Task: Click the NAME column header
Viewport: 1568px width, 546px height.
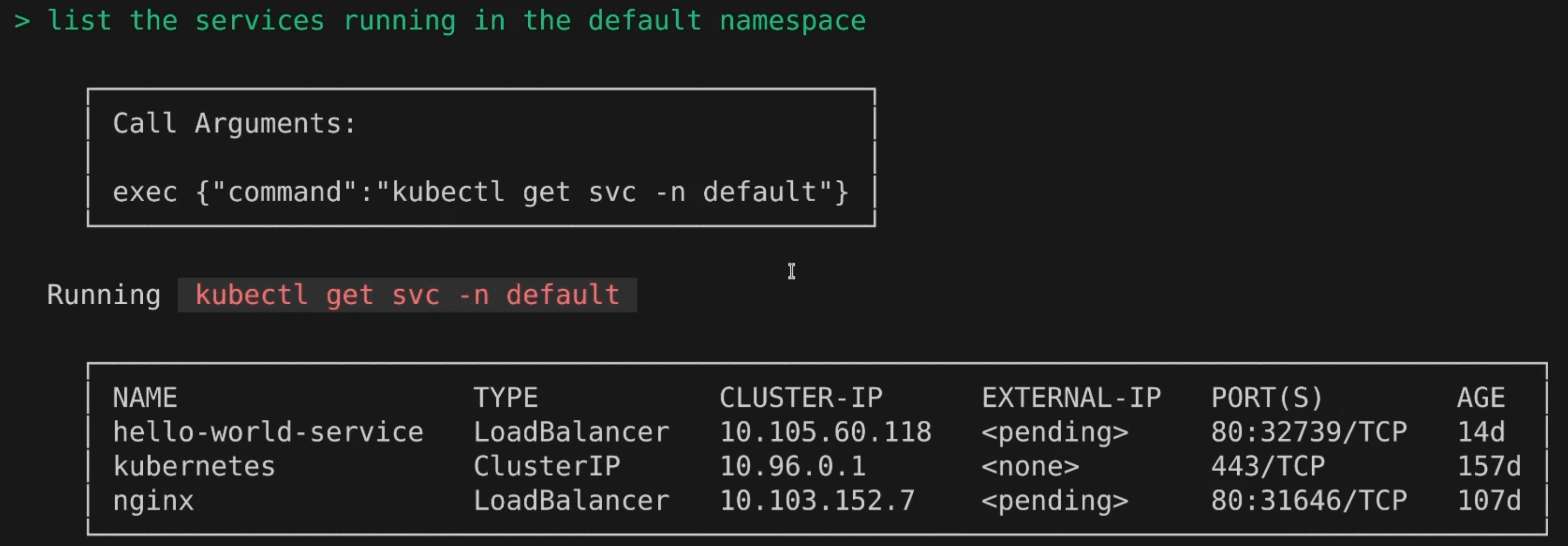Action: (x=145, y=398)
